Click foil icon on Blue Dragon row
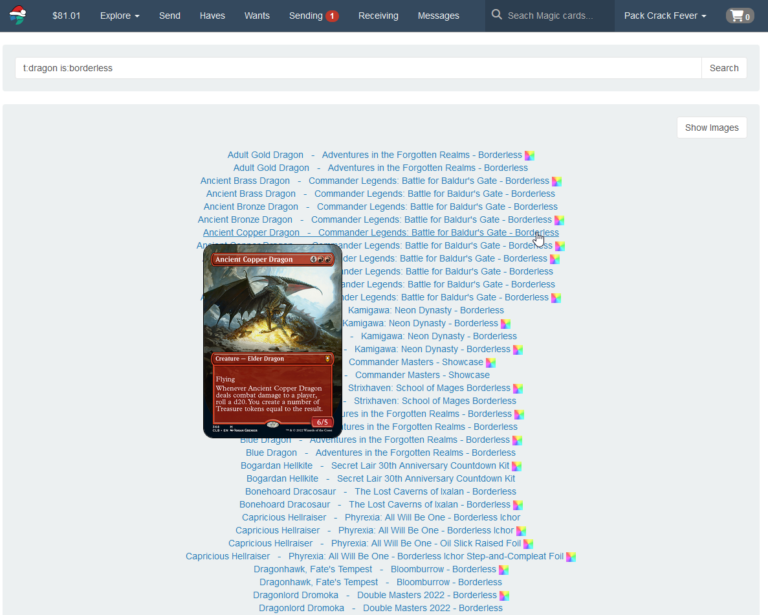Viewport: 768px width, 615px height. [517, 441]
